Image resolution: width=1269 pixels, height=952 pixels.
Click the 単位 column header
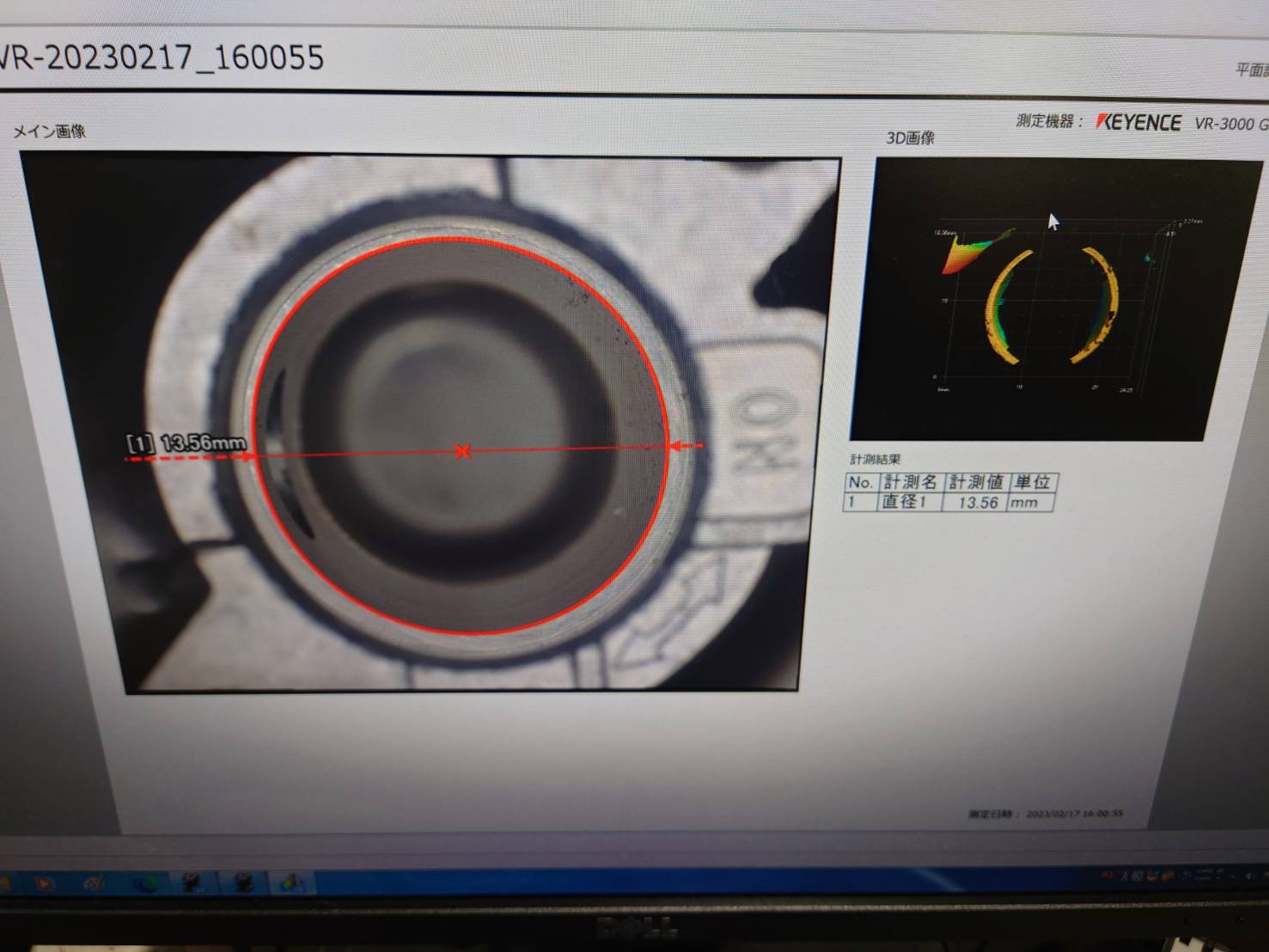1031,482
